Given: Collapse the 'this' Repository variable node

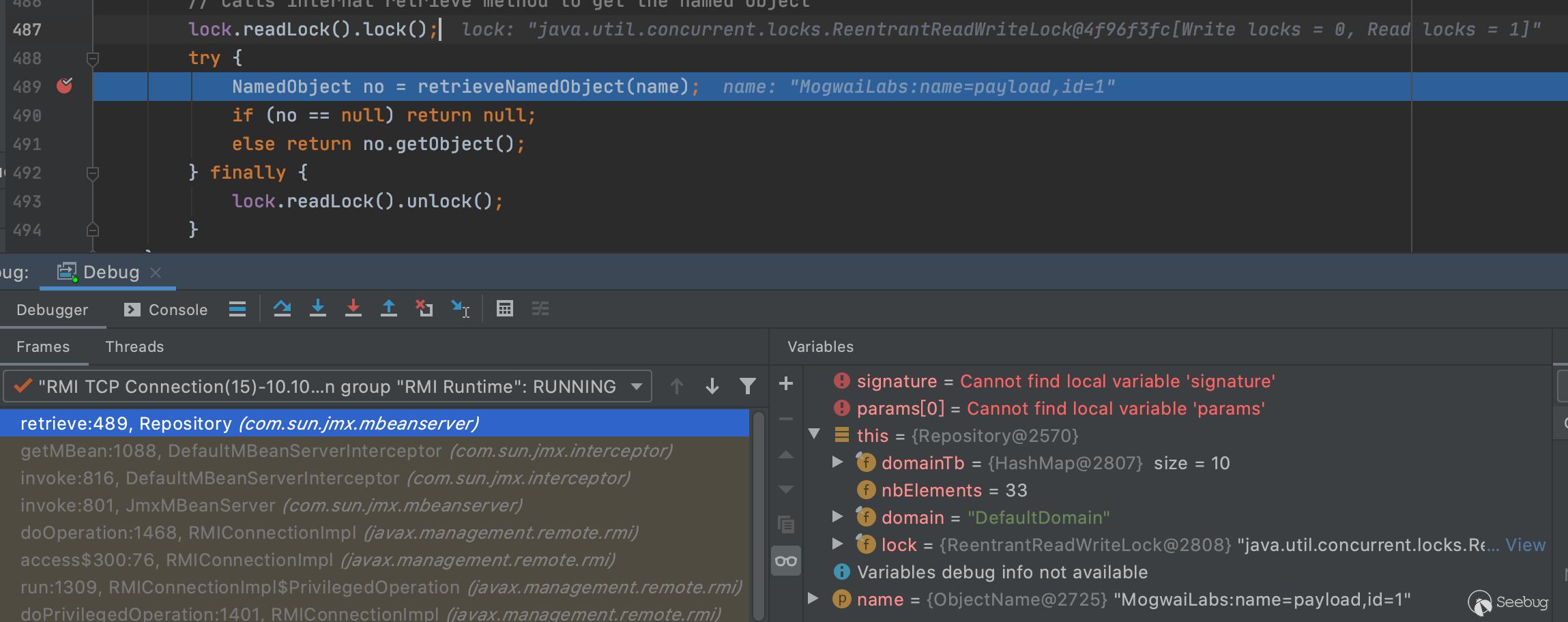Looking at the screenshot, I should pyautogui.click(x=814, y=434).
